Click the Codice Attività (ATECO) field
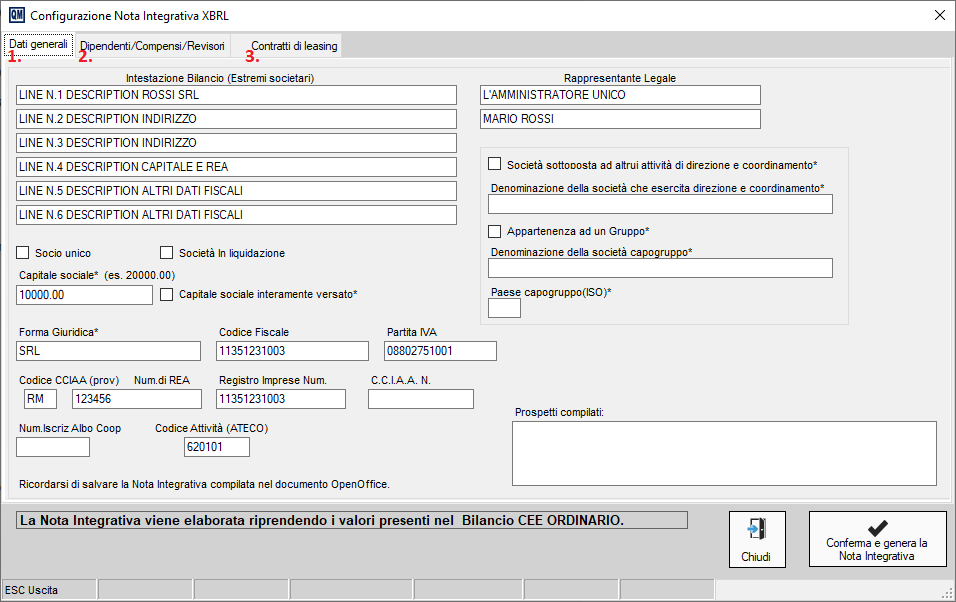Screen dimensions: 956x602 216,448
